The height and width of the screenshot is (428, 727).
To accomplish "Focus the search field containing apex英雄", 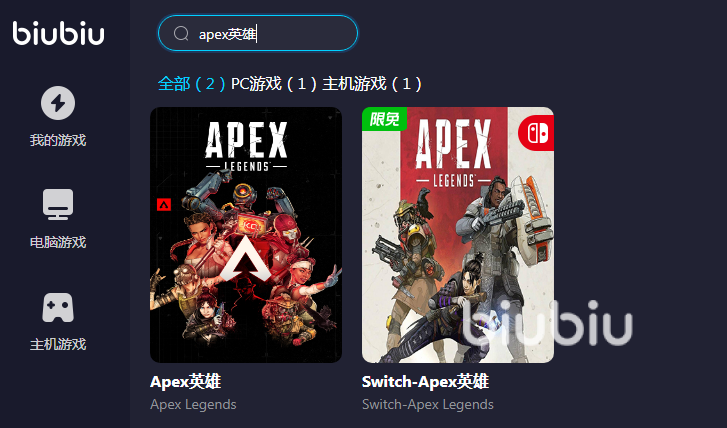I will pyautogui.click(x=258, y=33).
